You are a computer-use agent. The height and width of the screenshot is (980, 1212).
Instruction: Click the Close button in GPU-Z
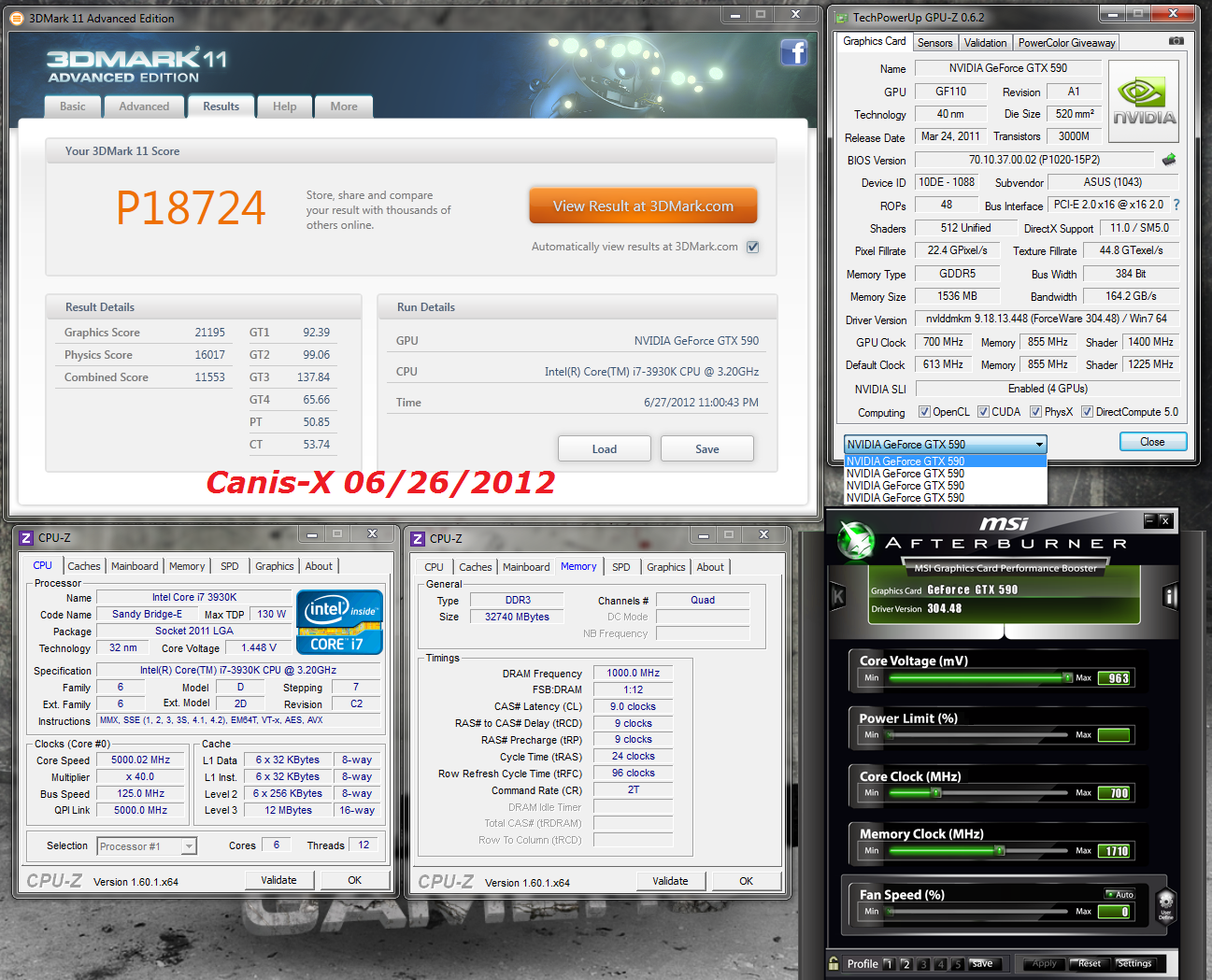(1152, 442)
